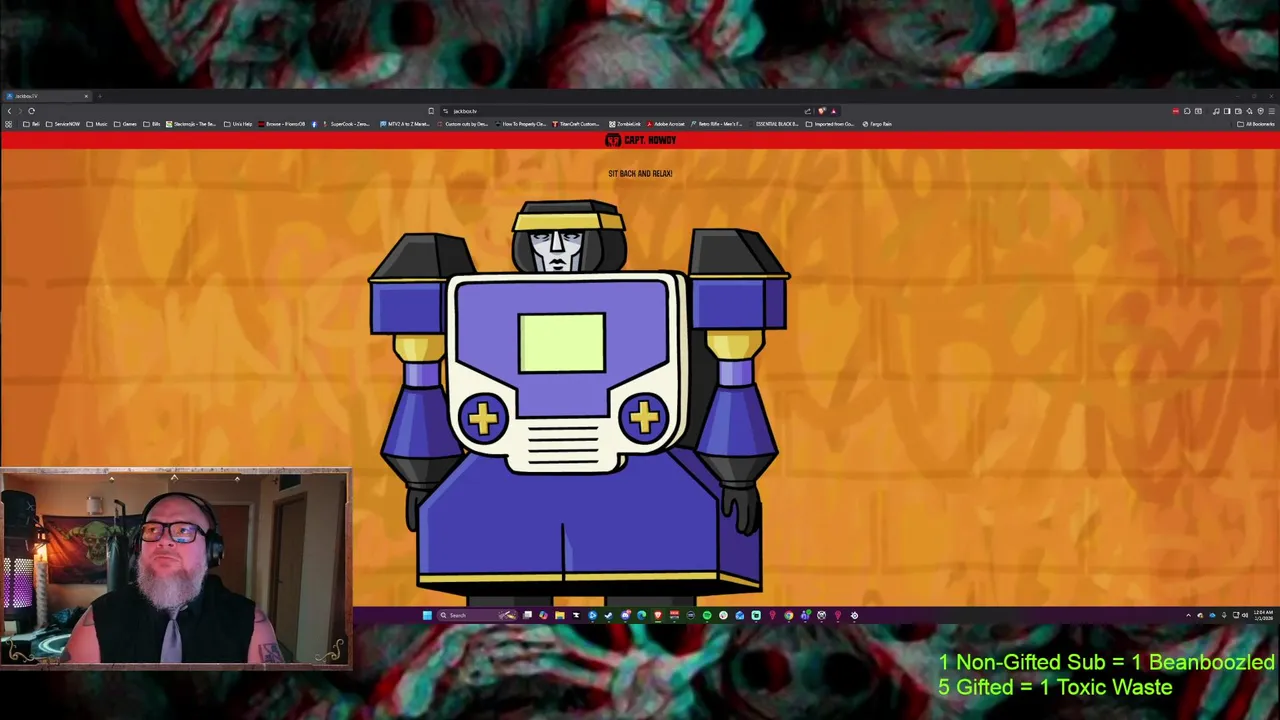Open the Imported from Chrome bookmark folder

pyautogui.click(x=828, y=124)
